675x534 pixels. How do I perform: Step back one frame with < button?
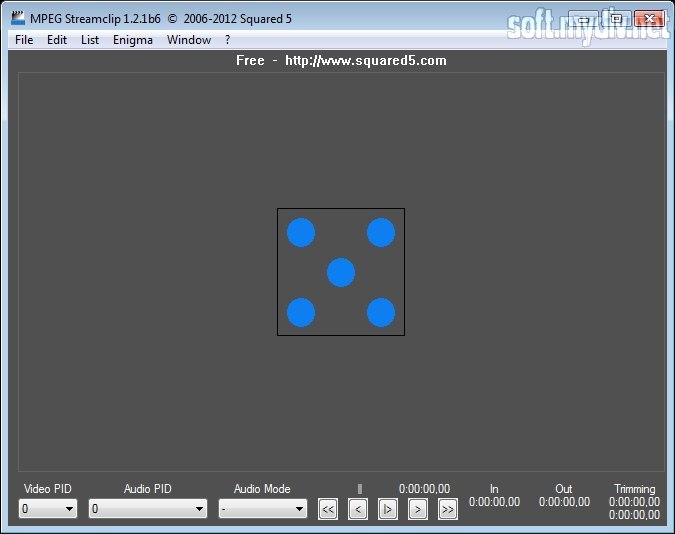point(358,509)
